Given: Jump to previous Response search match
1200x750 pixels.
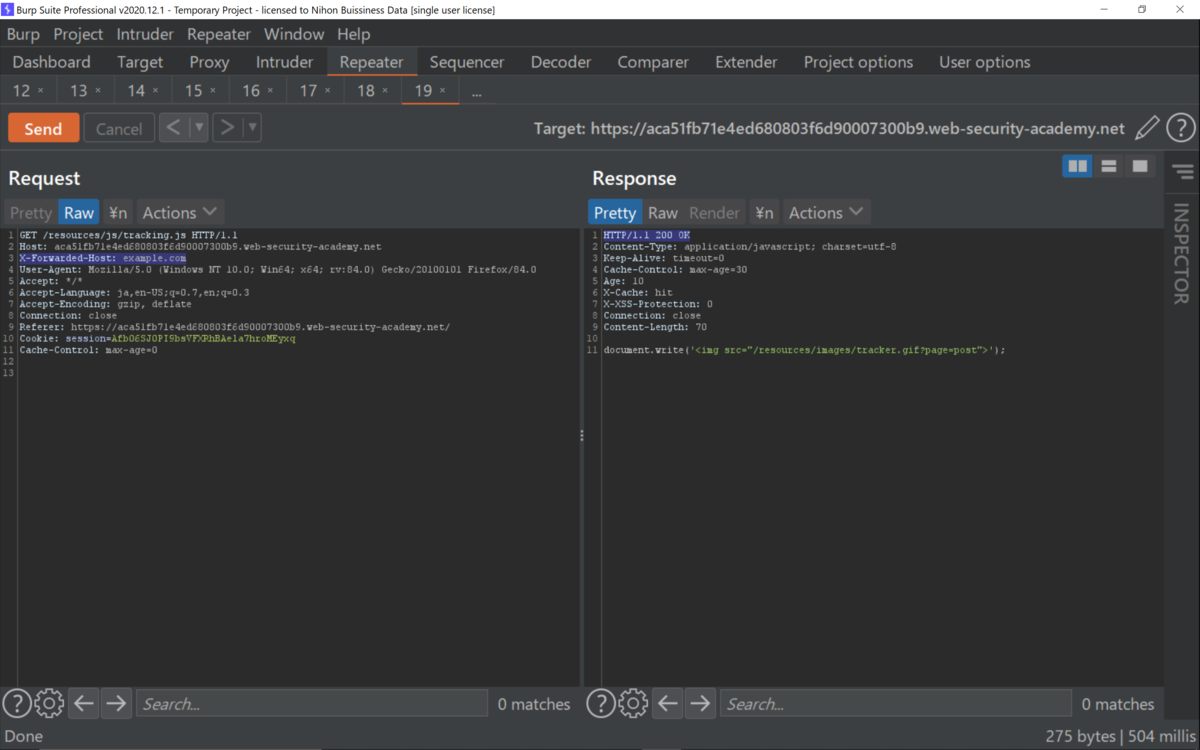Looking at the screenshot, I should coord(668,704).
